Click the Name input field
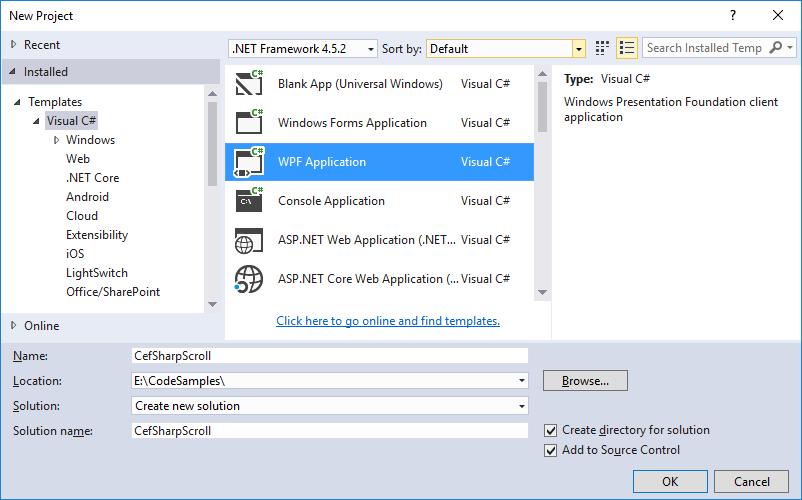This screenshot has width=802, height=500. point(329,355)
